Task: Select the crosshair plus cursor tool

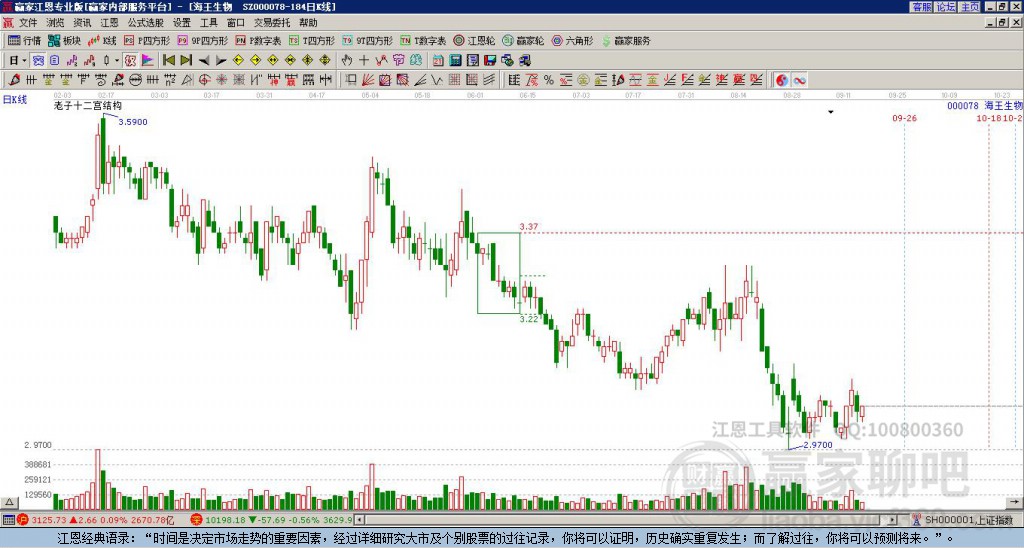Action: 364,61
